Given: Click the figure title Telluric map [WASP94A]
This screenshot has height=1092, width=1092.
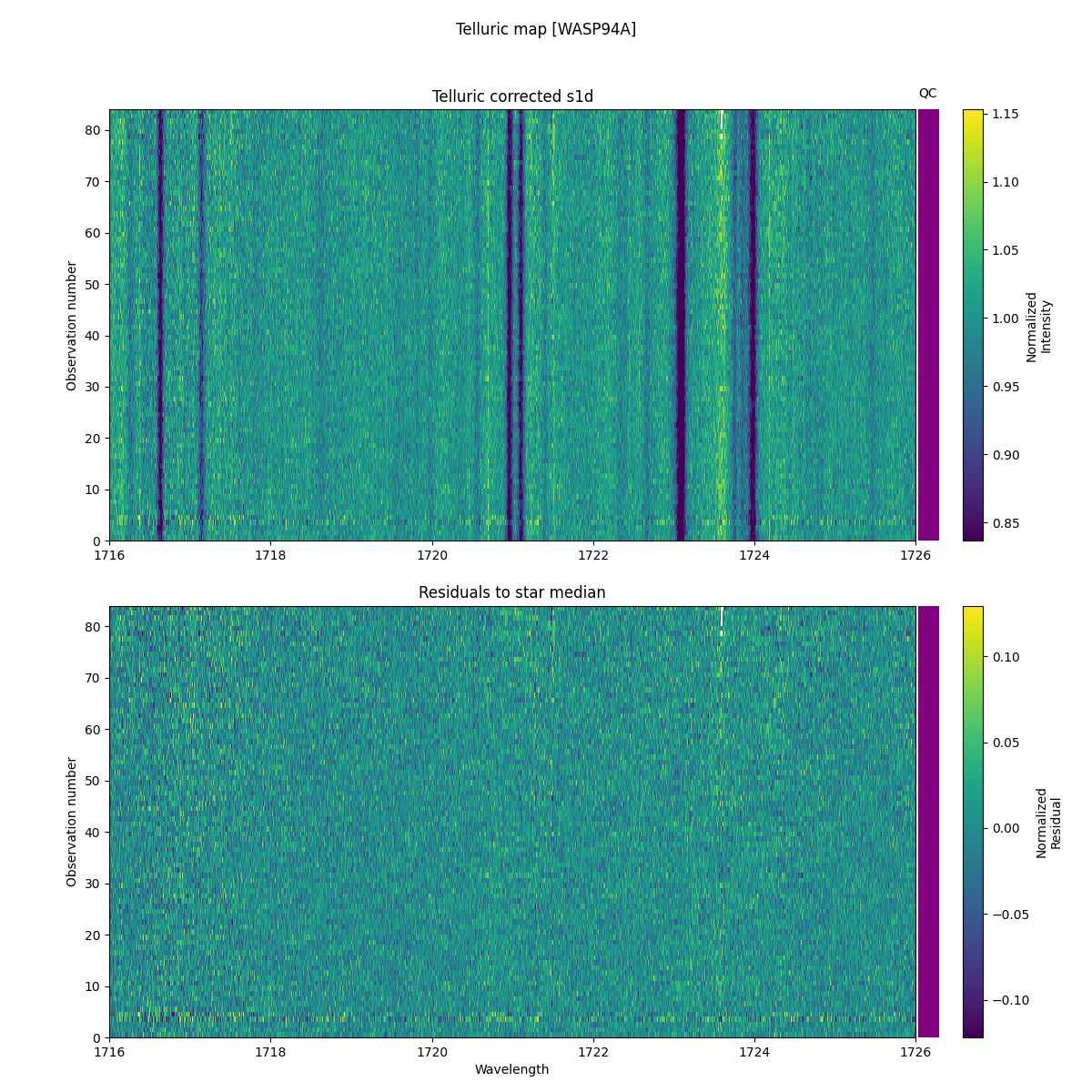Looking at the screenshot, I should 545,29.
